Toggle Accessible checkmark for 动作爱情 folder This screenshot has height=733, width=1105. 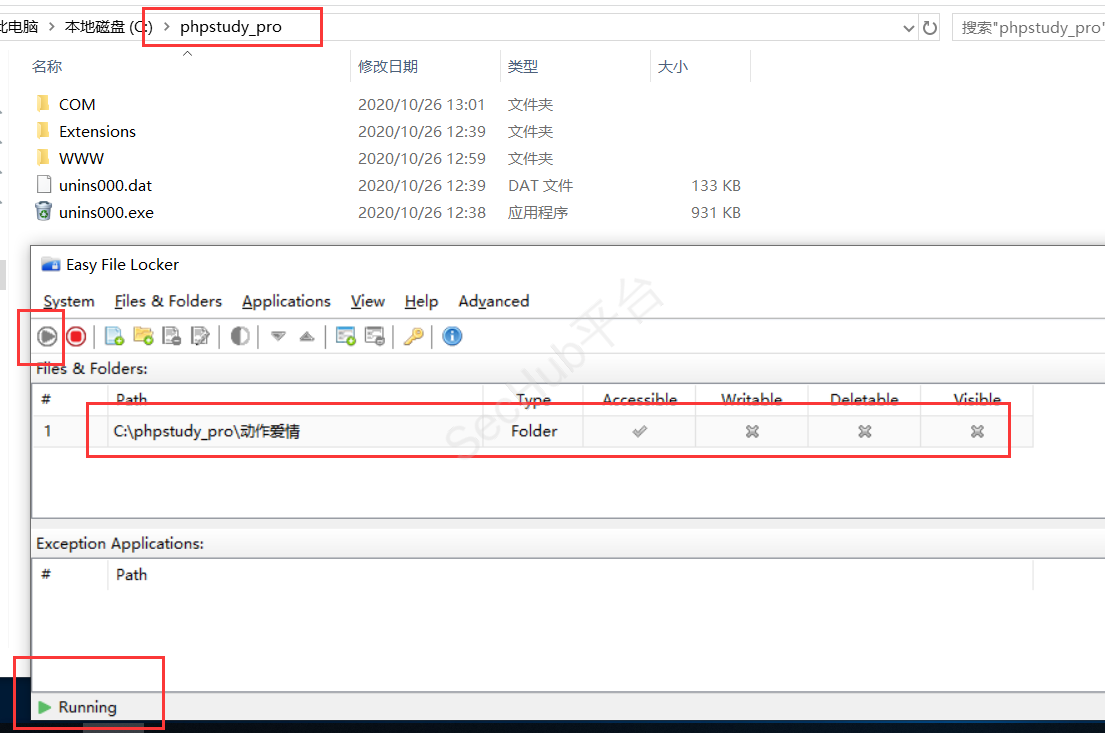tap(639, 431)
